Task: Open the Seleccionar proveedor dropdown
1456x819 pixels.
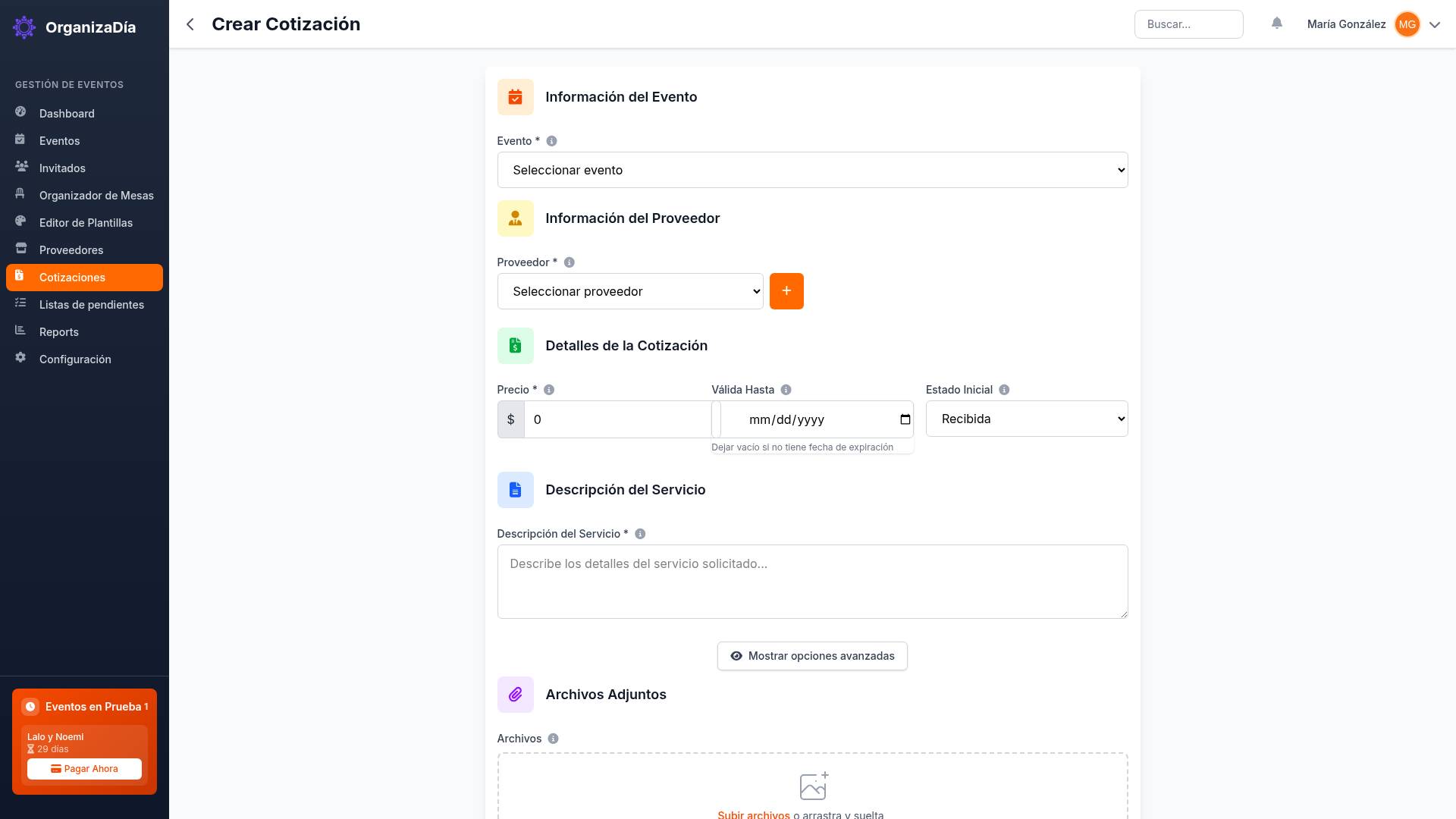Action: coord(630,291)
